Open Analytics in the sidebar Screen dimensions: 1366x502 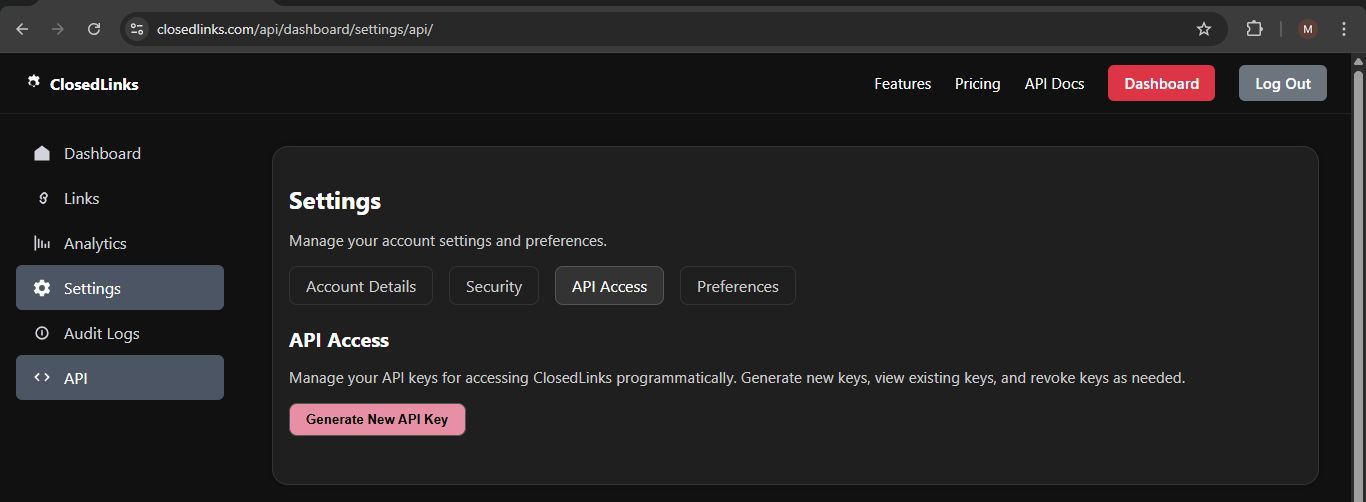pyautogui.click(x=120, y=243)
